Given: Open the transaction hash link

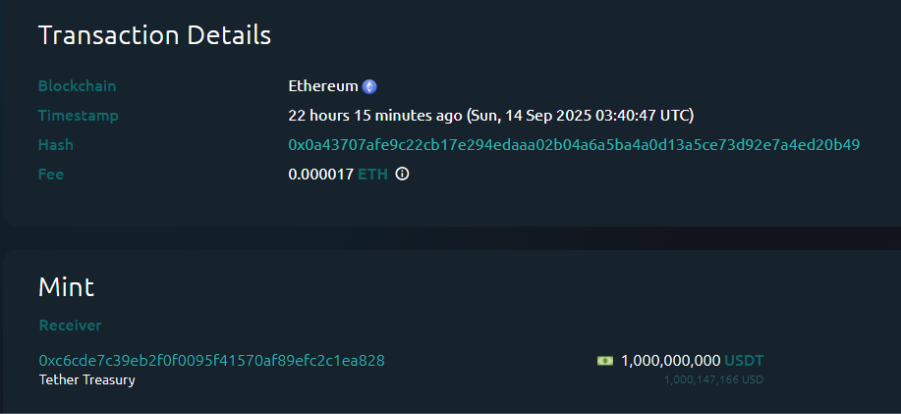Looking at the screenshot, I should [x=574, y=145].
